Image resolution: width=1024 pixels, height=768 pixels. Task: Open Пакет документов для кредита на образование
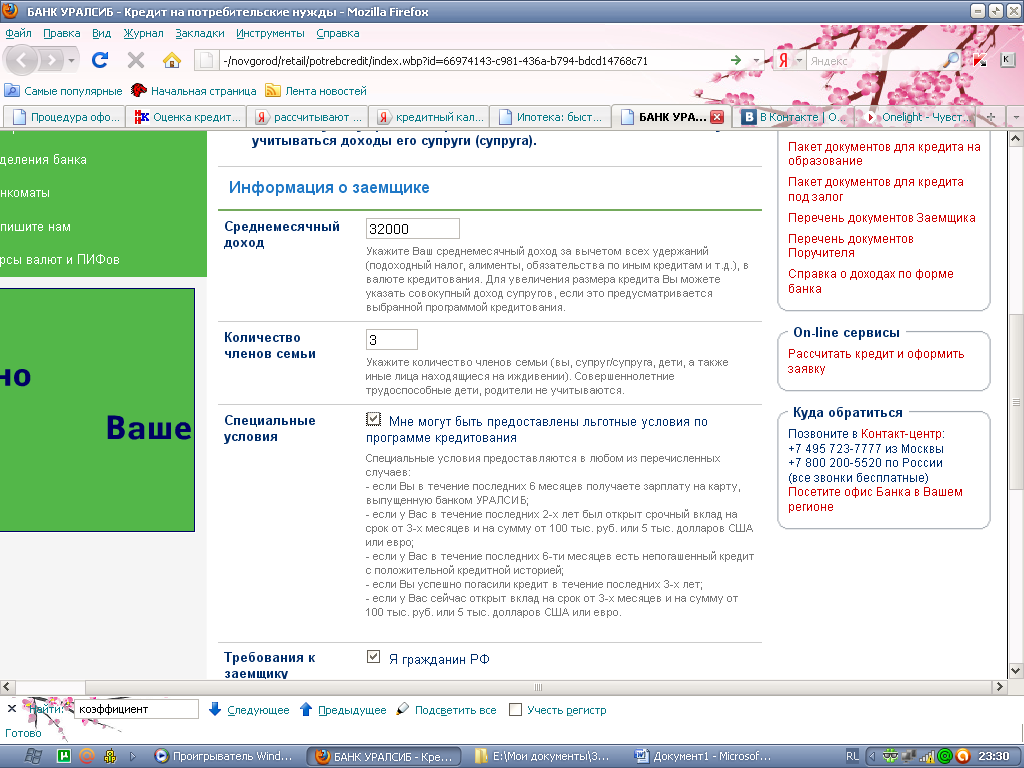[x=884, y=153]
